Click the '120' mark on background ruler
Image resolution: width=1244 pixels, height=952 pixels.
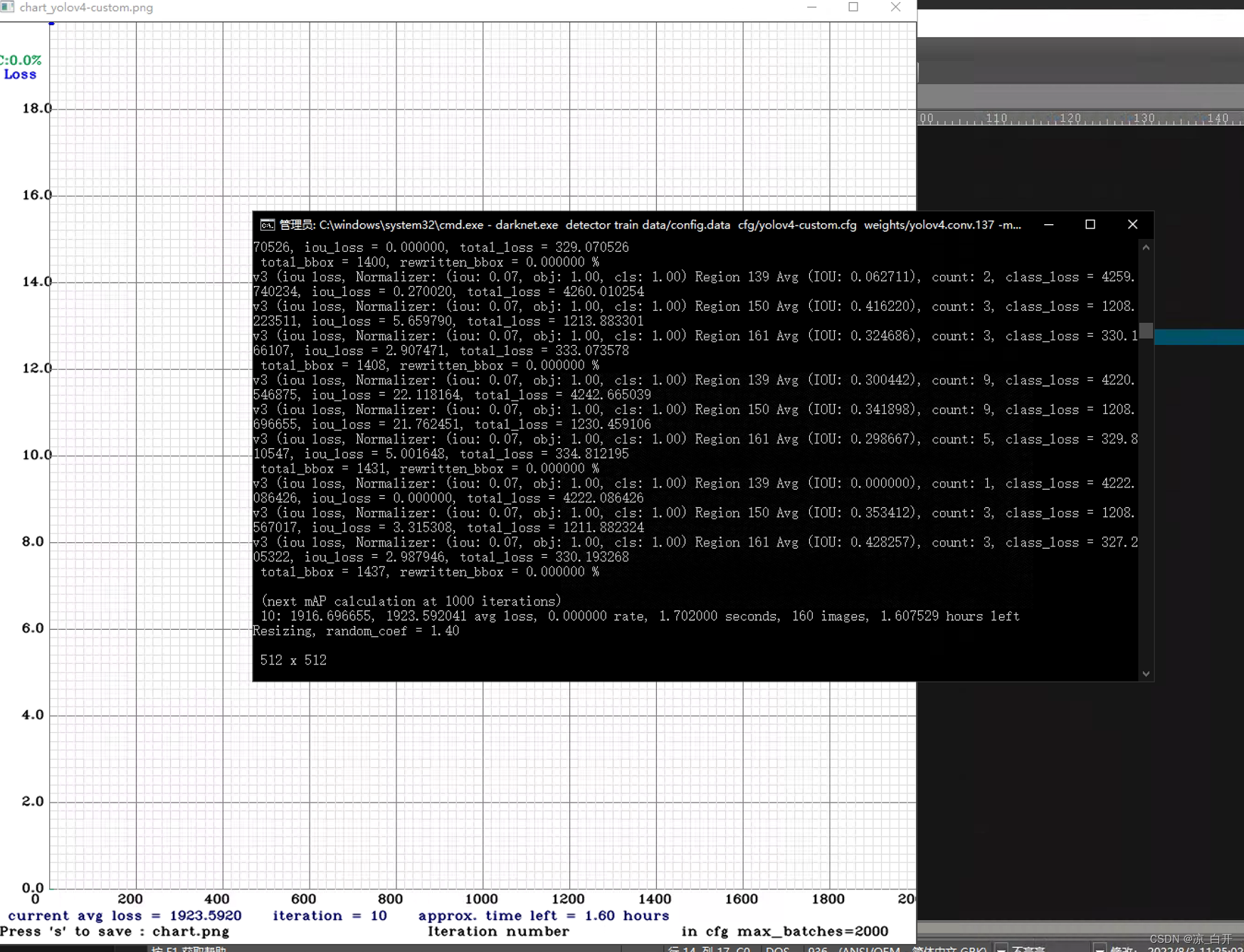click(1070, 118)
